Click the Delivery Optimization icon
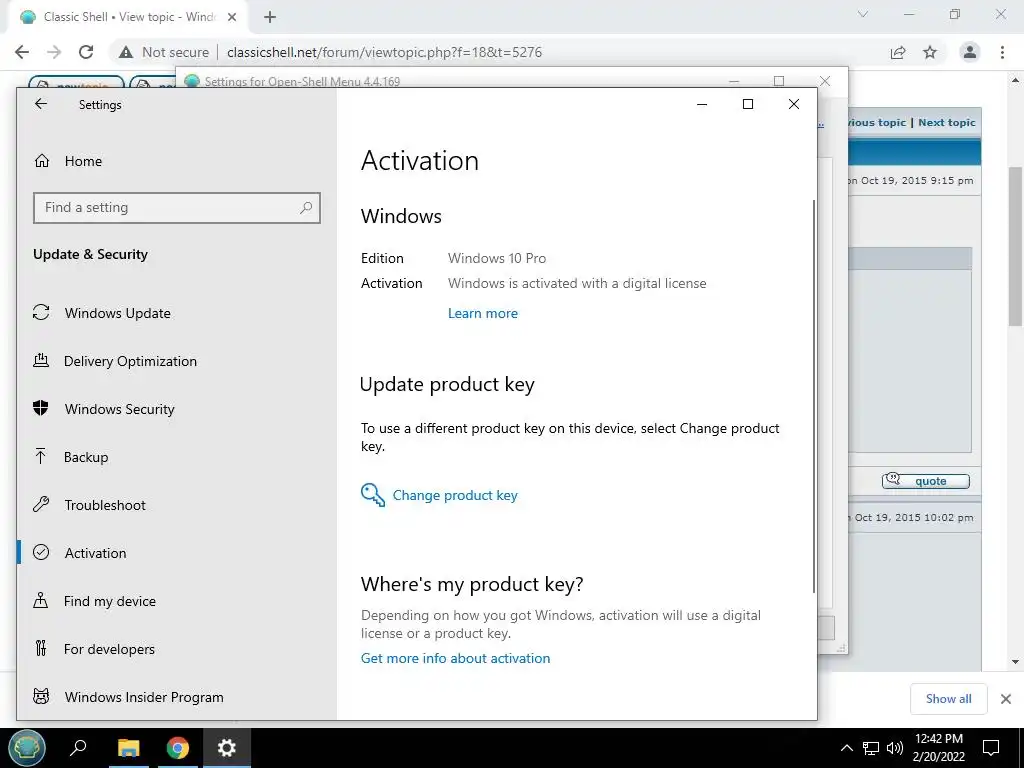This screenshot has height=768, width=1024. (x=41, y=360)
